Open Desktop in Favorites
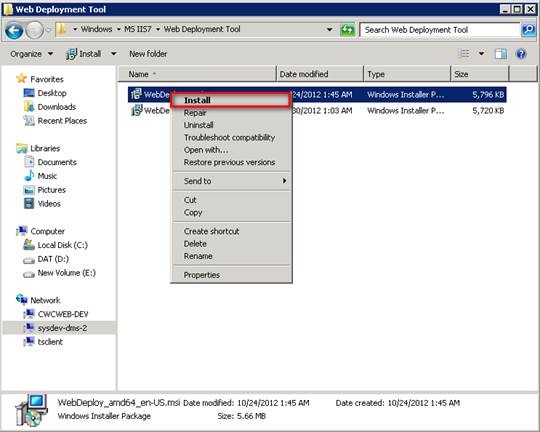The image size is (540, 432). click(52, 93)
